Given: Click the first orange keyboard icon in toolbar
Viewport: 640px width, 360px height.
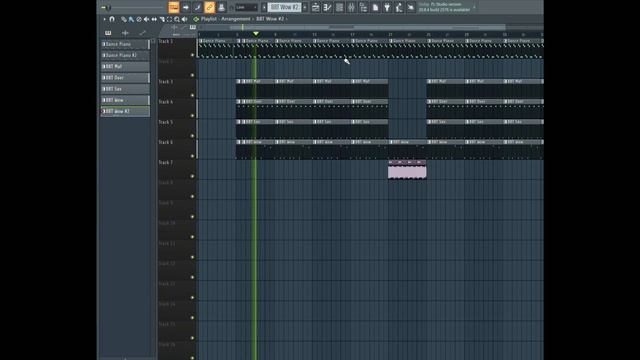Looking at the screenshot, I should (173, 7).
